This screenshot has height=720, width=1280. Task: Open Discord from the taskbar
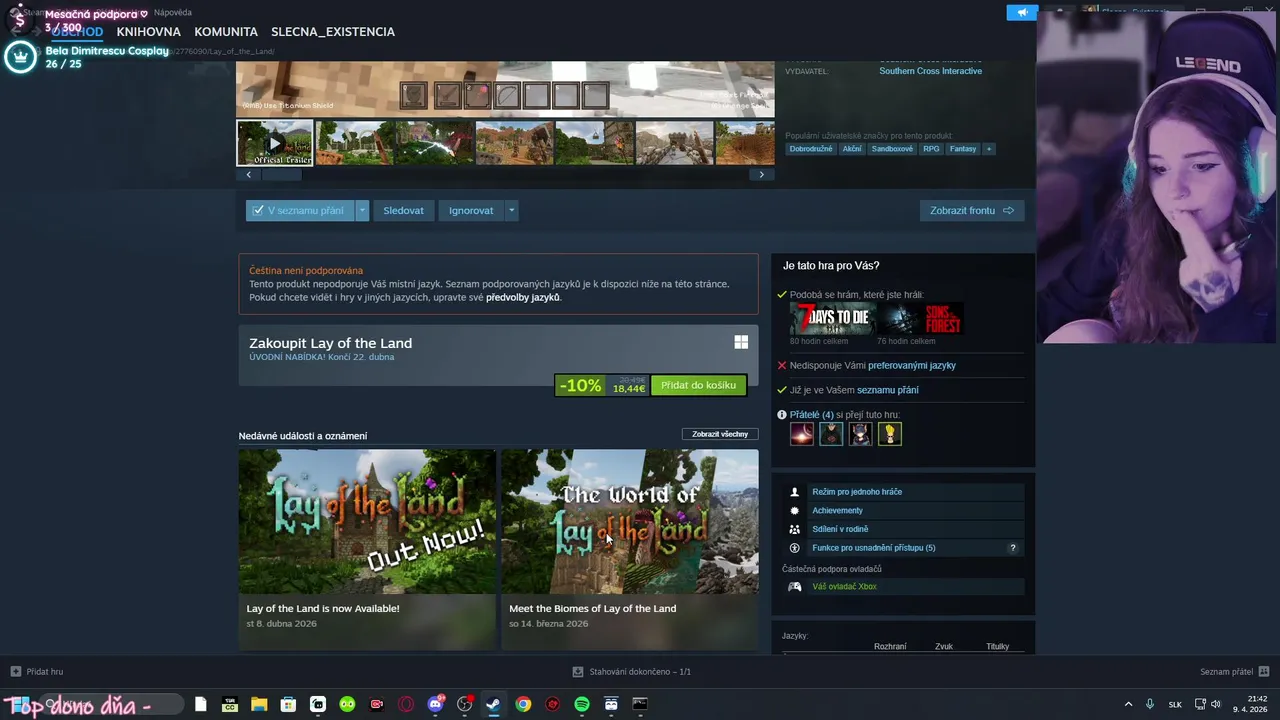coord(435,704)
